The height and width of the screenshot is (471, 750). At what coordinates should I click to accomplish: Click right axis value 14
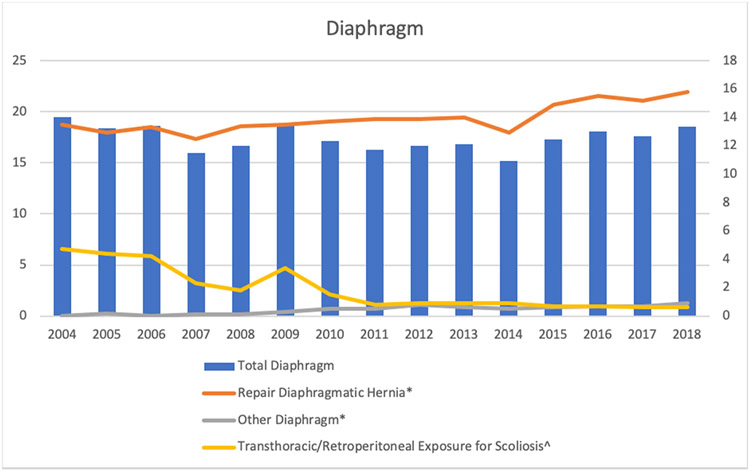tap(729, 117)
